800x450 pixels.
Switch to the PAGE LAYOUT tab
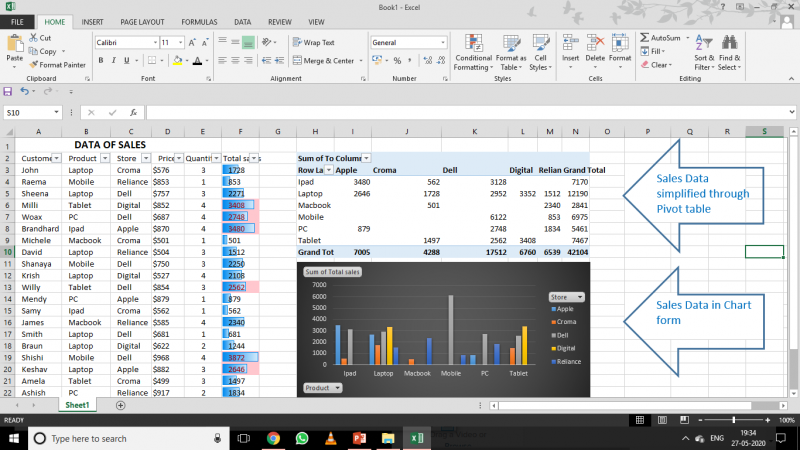point(142,22)
